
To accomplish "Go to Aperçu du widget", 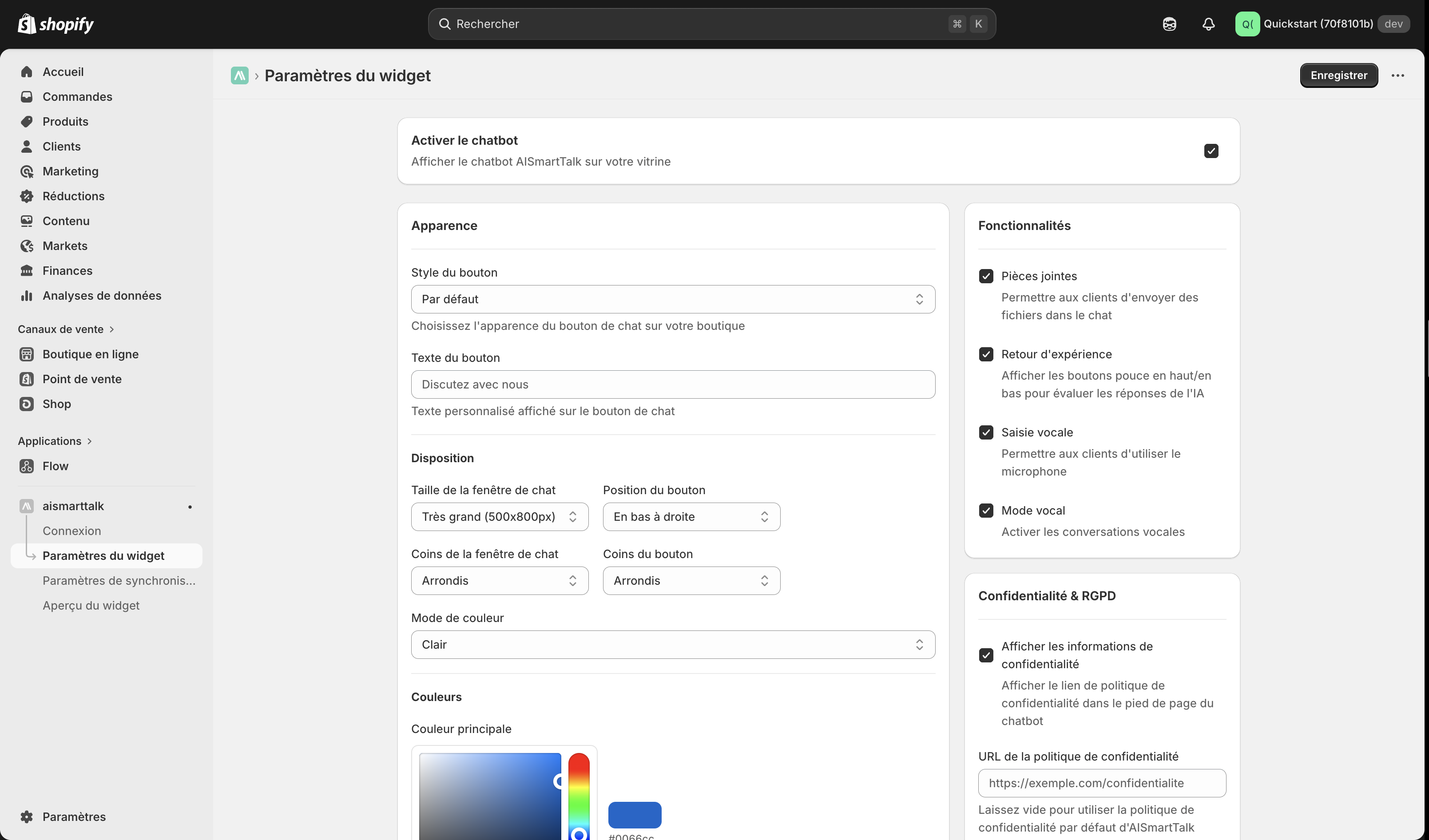I will pyautogui.click(x=91, y=605).
